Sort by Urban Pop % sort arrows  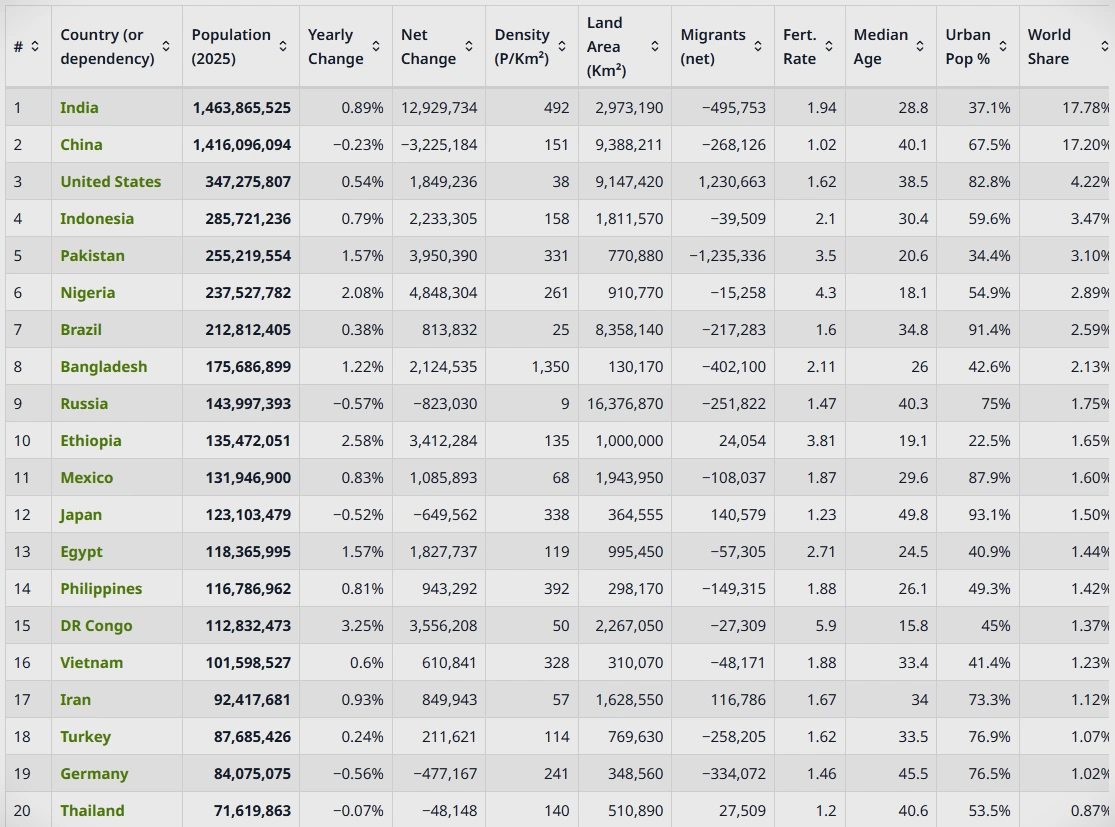[1003, 46]
